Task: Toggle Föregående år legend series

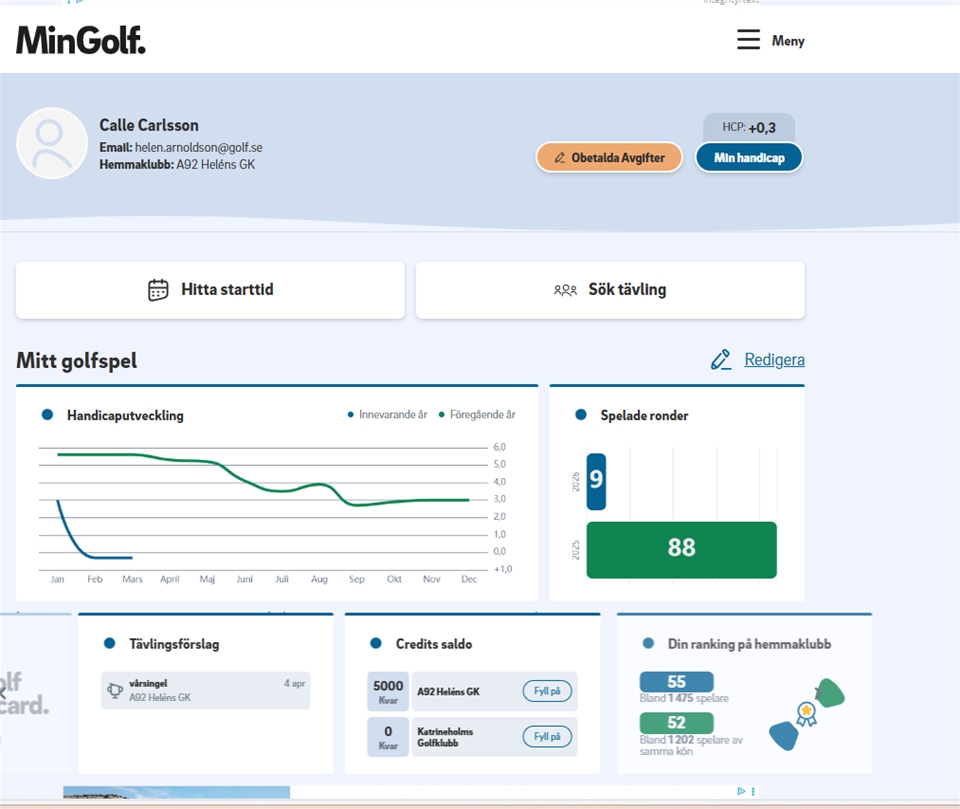Action: click(477, 414)
